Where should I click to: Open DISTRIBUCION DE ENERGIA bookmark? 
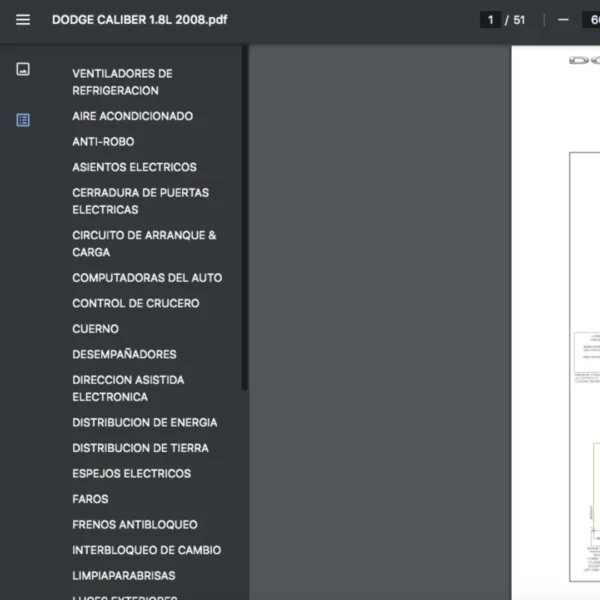pyautogui.click(x=145, y=422)
